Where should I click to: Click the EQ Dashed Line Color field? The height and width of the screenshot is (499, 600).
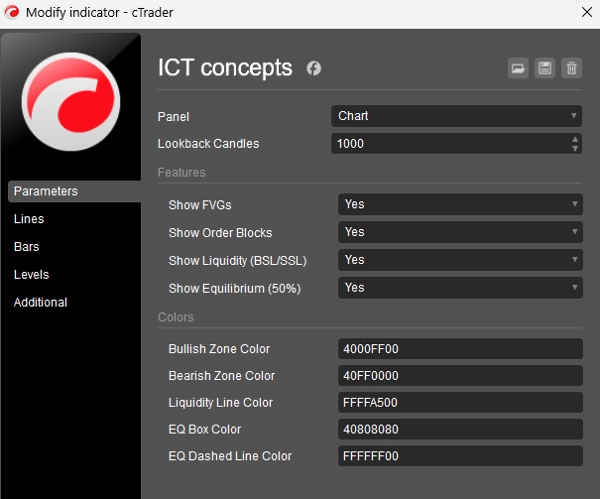click(x=460, y=456)
